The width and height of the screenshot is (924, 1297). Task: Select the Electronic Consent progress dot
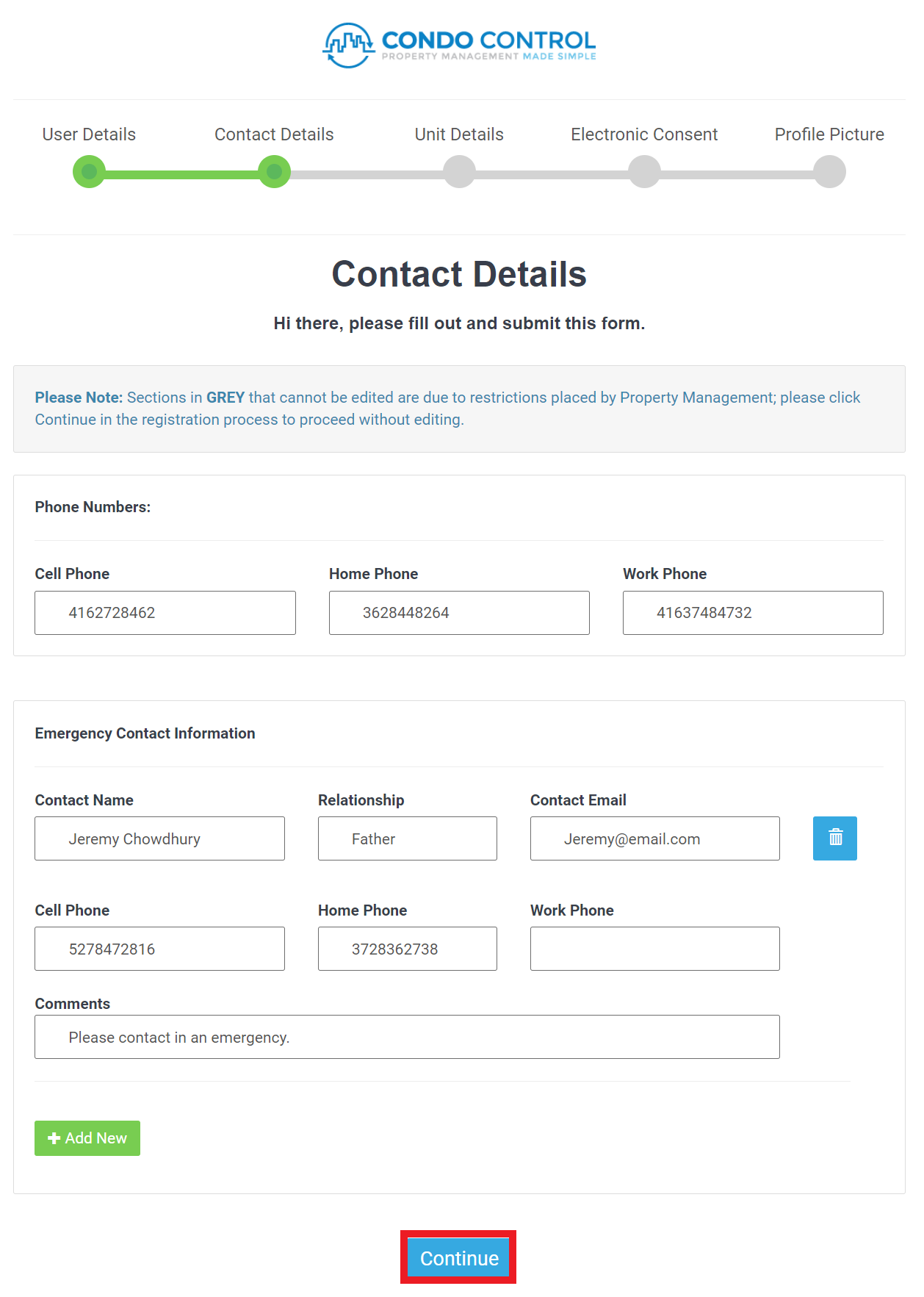(x=644, y=171)
